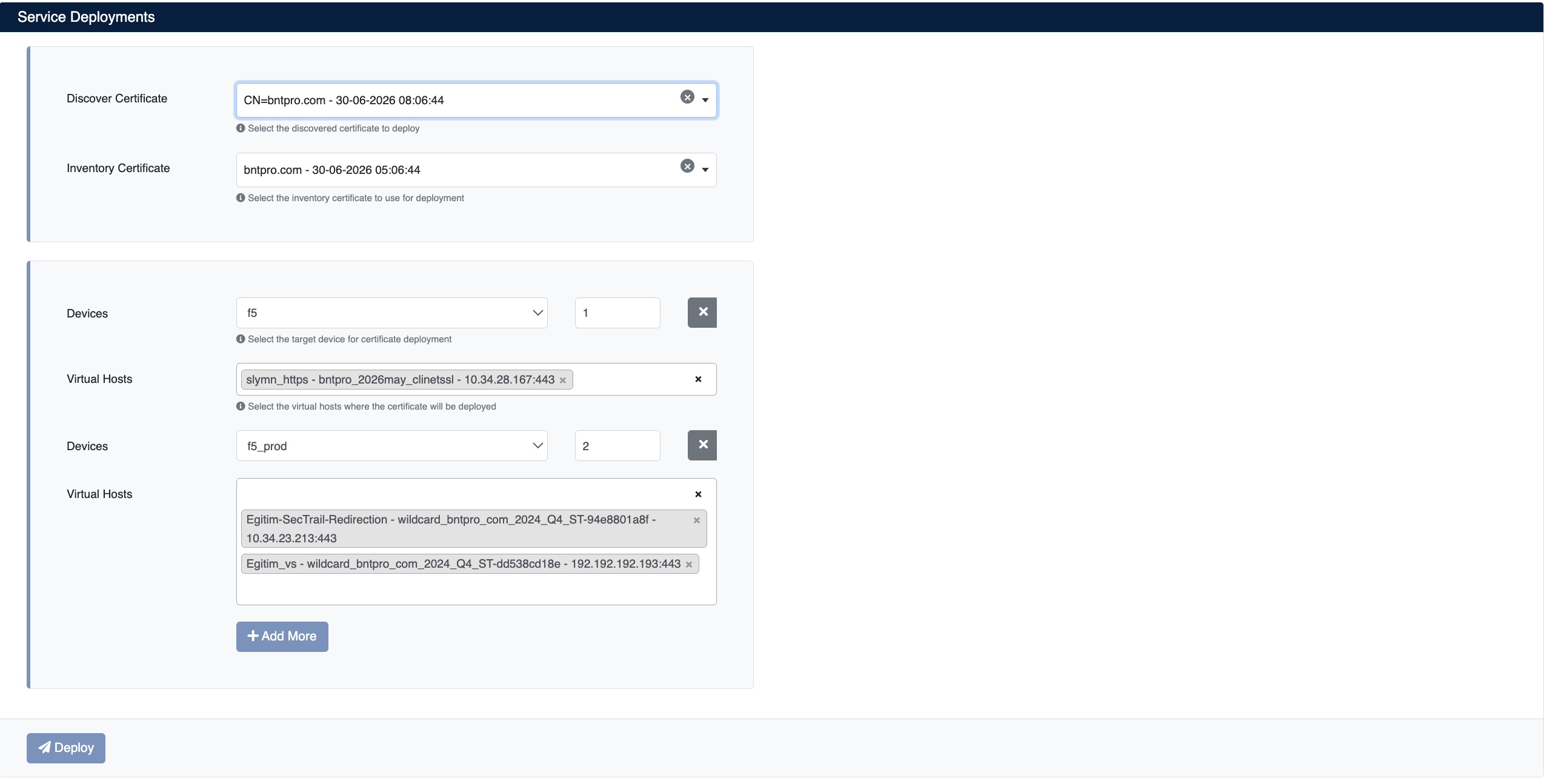This screenshot has height=784, width=1544.
Task: Remove the Egitim-SecTrail-Redirection host tag
Action: pyautogui.click(x=697, y=520)
